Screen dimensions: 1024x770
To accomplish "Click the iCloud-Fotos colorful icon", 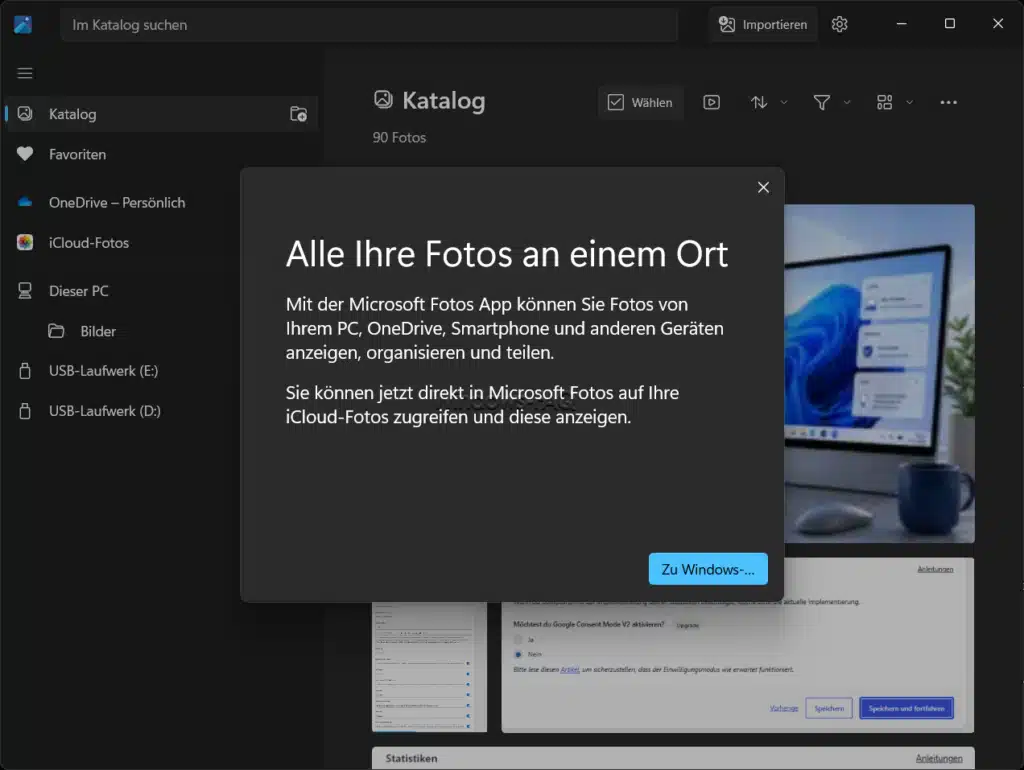I will point(25,242).
